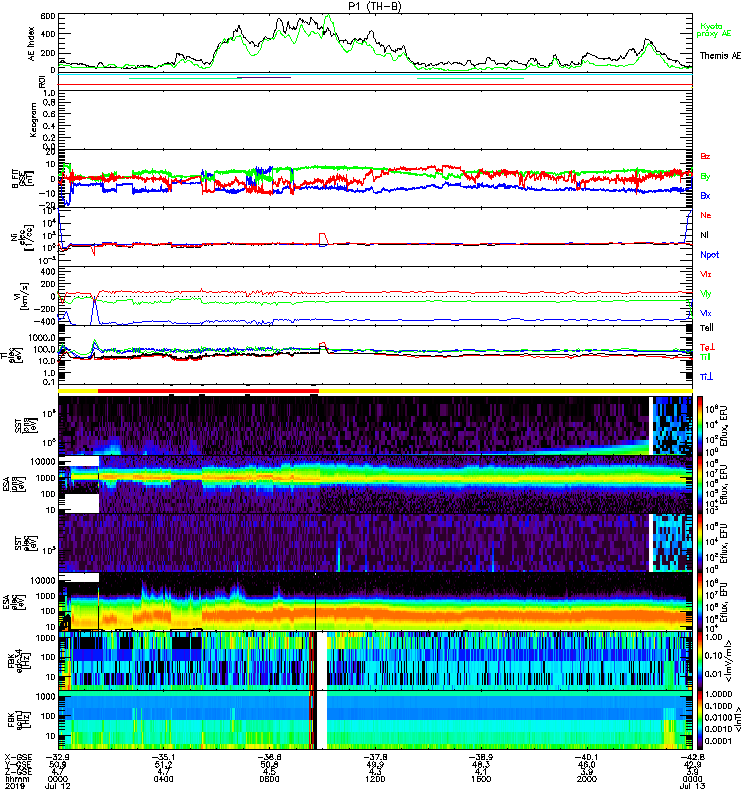Click the "<|mV/m|>" color bar unit label

point(730,661)
